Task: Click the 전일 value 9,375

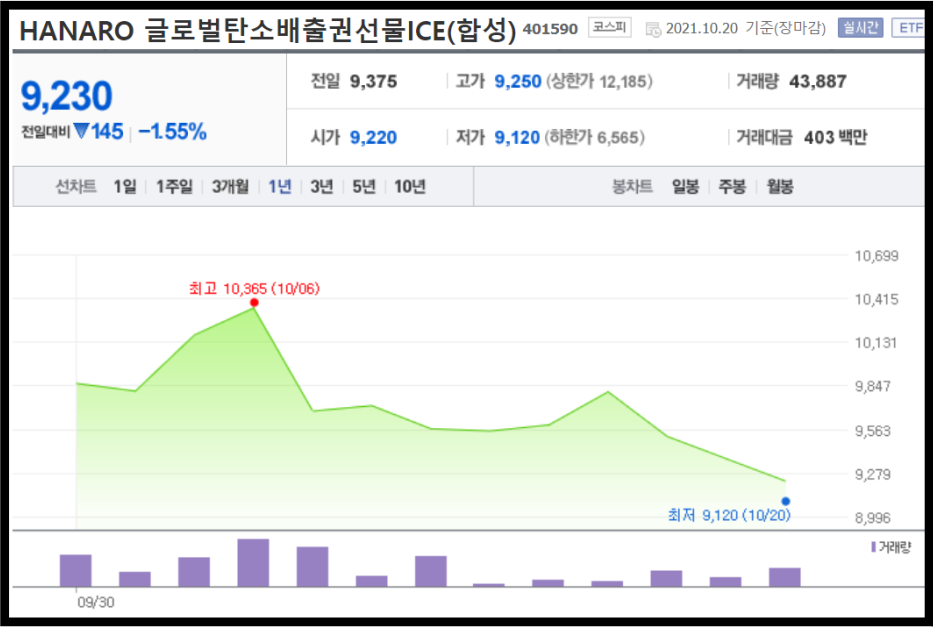Action: coord(374,81)
